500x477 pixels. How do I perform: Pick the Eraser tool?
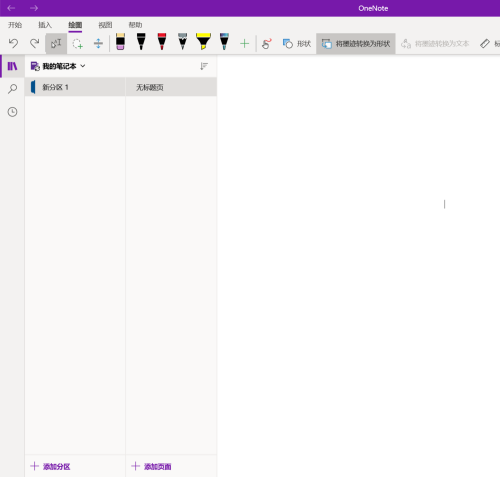point(120,42)
